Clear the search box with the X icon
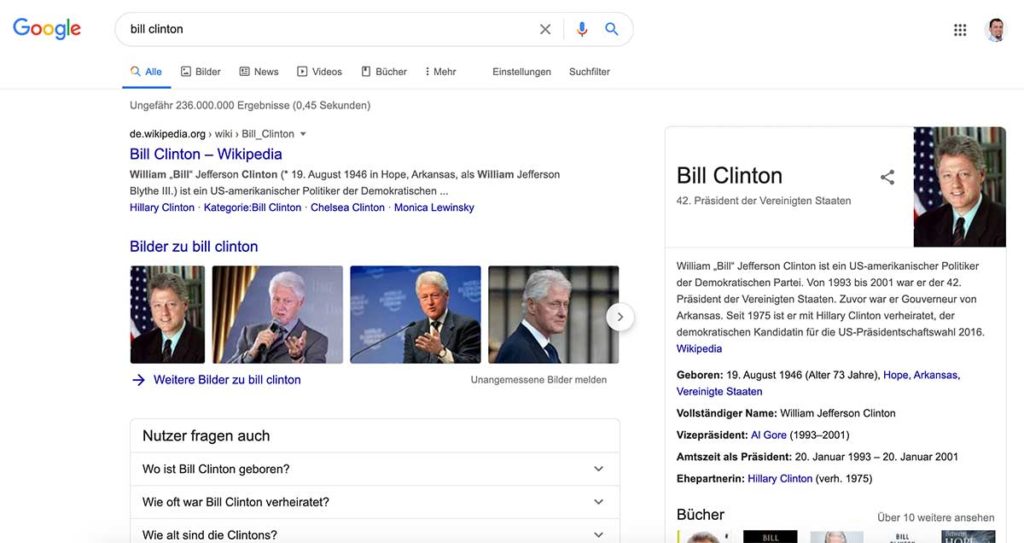The width and height of the screenshot is (1024, 543). (545, 29)
